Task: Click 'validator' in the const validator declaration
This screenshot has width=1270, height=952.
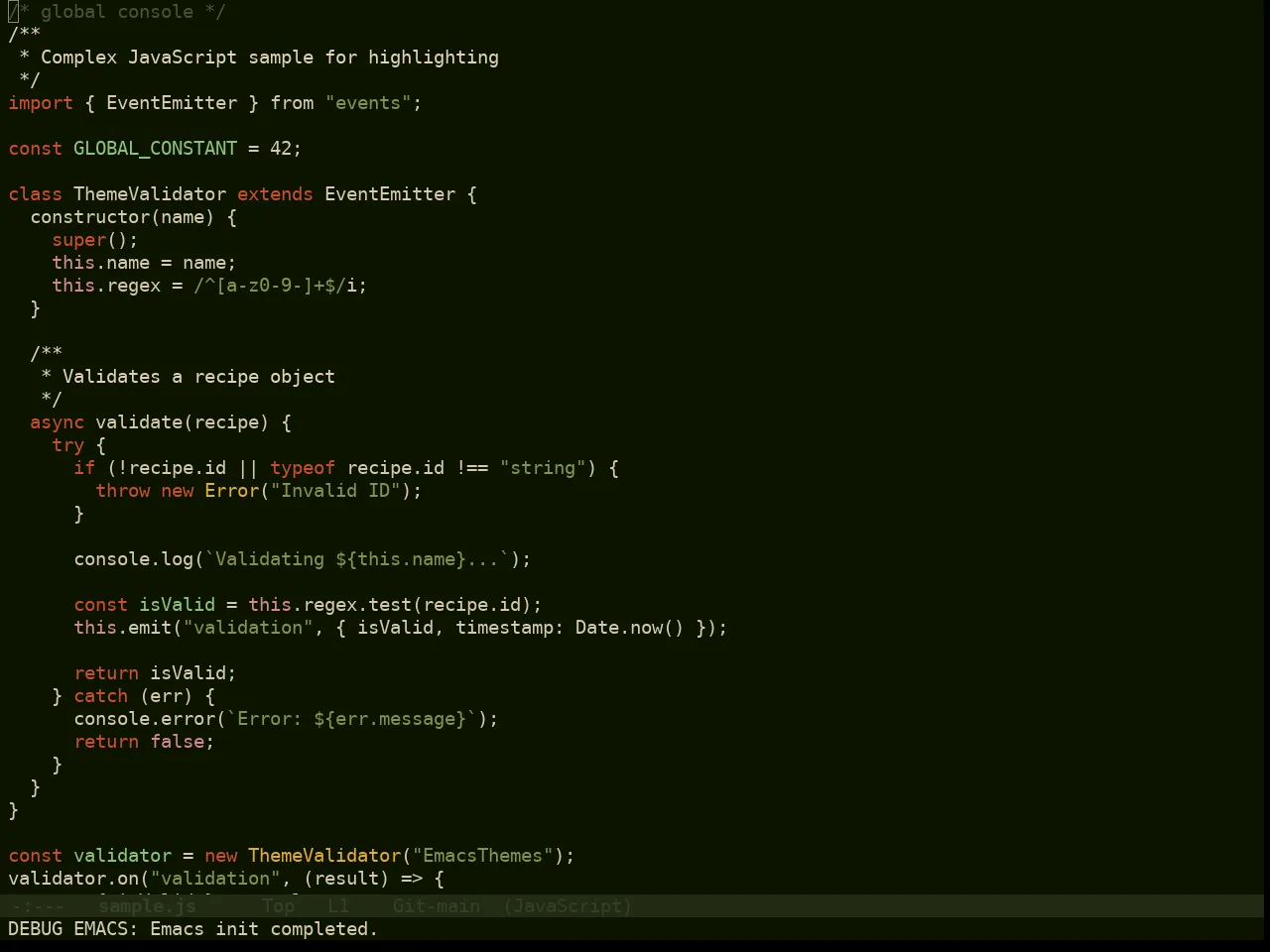Action: tap(122, 856)
